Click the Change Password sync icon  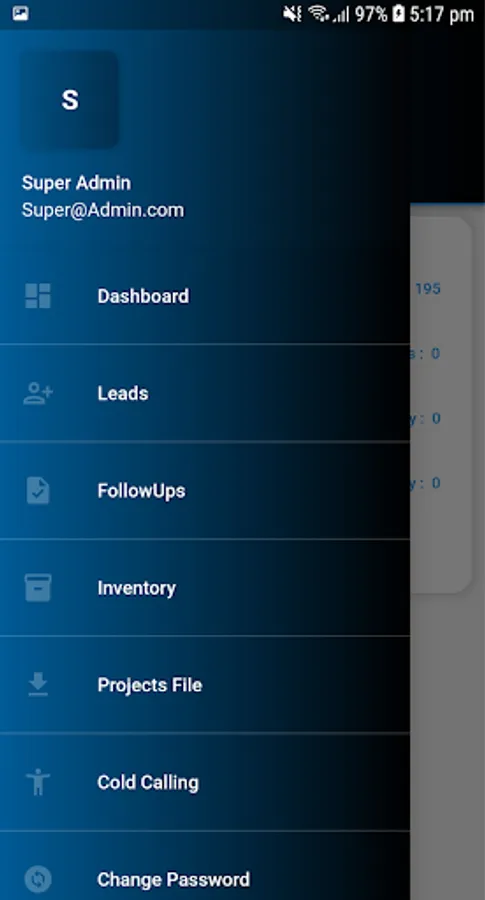pyautogui.click(x=38, y=879)
